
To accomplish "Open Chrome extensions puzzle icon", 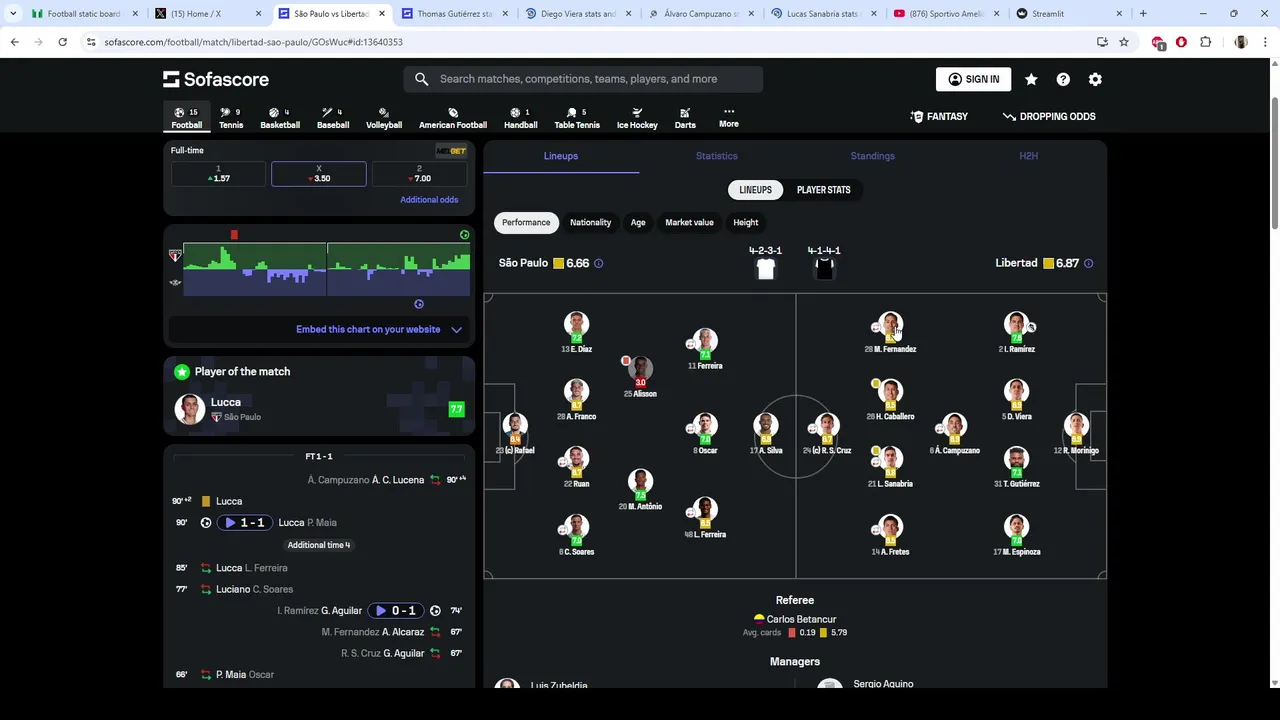I will [1205, 42].
